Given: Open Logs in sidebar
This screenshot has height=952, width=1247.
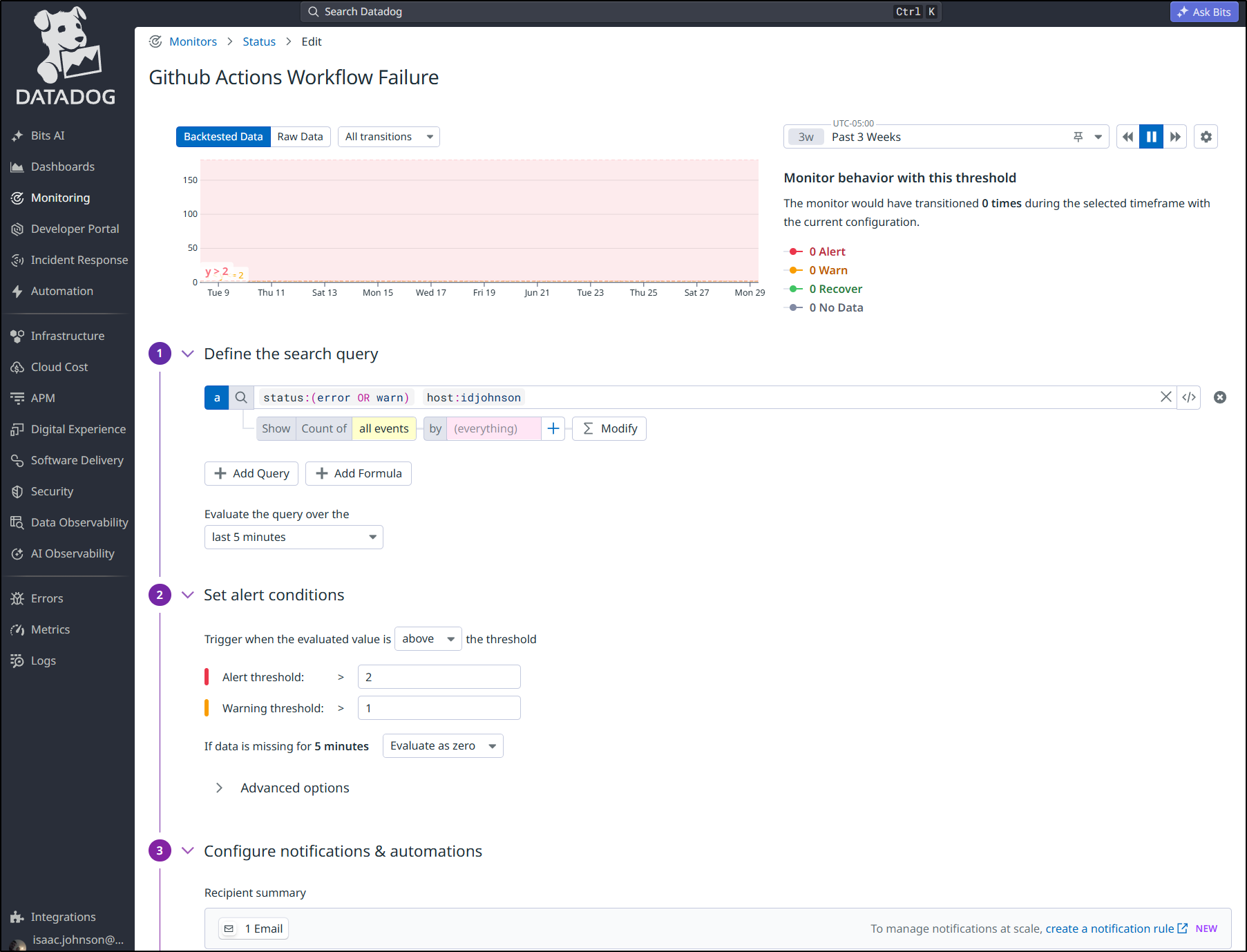Looking at the screenshot, I should coord(43,660).
